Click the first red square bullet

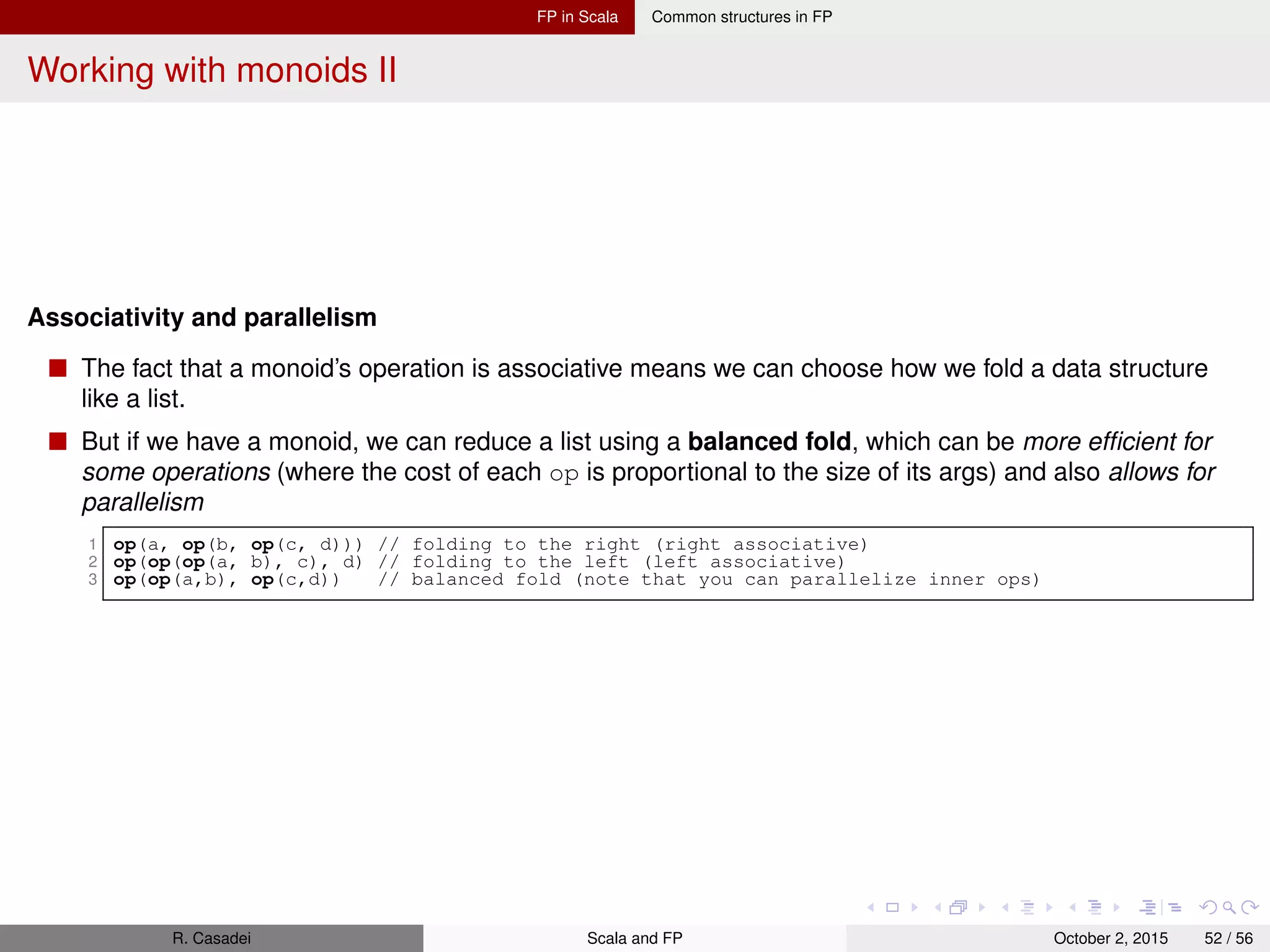[58, 368]
